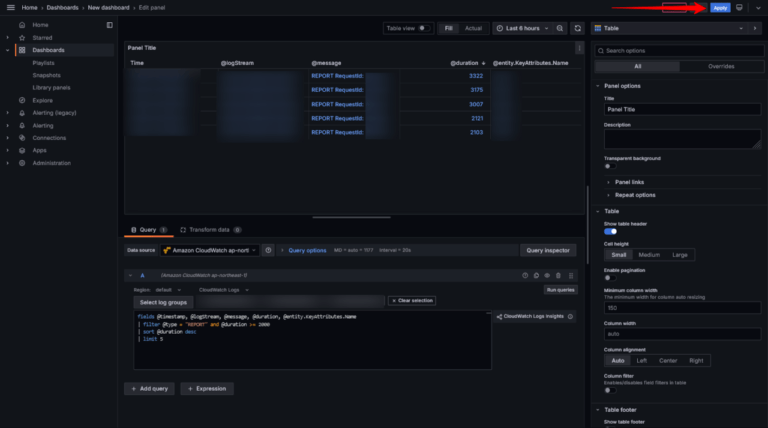Screen dimensions: 768x428
Task: Collapse the options pane with the arrow
Action: (755, 28)
